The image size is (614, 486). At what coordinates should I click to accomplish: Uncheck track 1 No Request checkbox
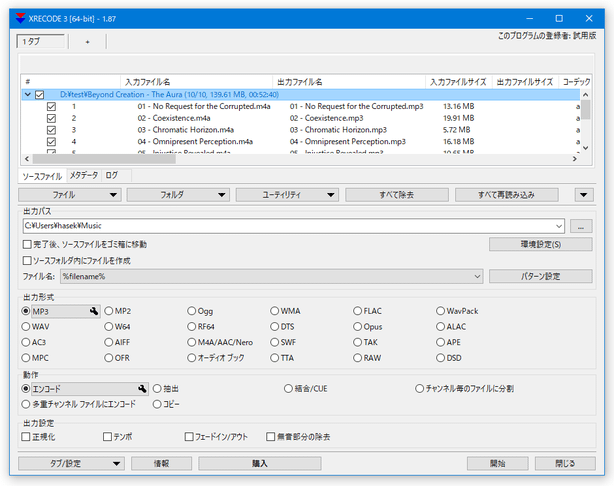point(51,107)
